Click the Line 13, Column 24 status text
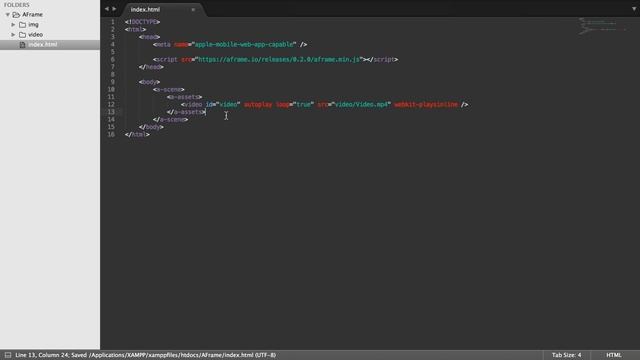This screenshot has width=640, height=360. [42, 355]
